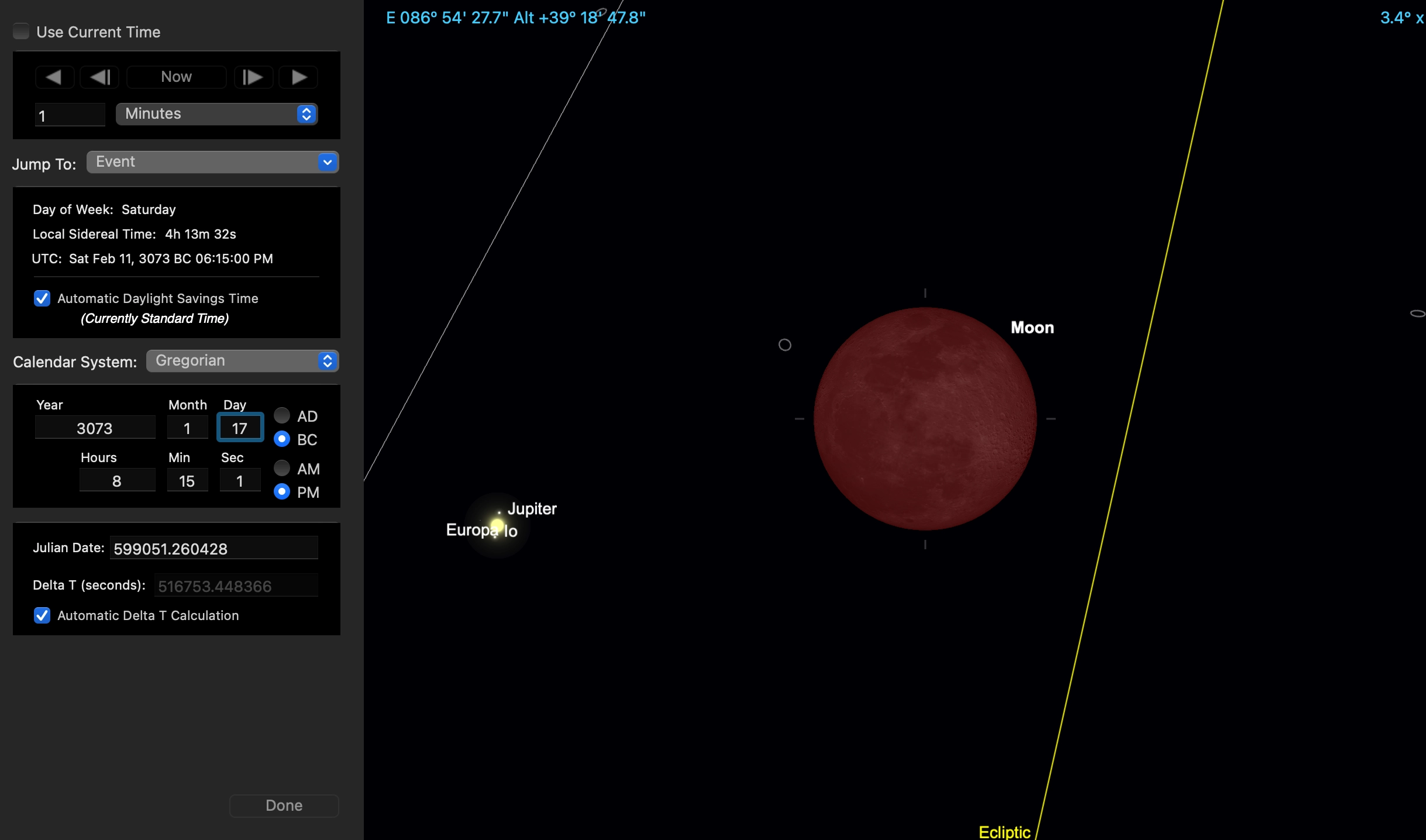This screenshot has width=1426, height=840.
Task: Select the AD era radio button
Action: [282, 416]
